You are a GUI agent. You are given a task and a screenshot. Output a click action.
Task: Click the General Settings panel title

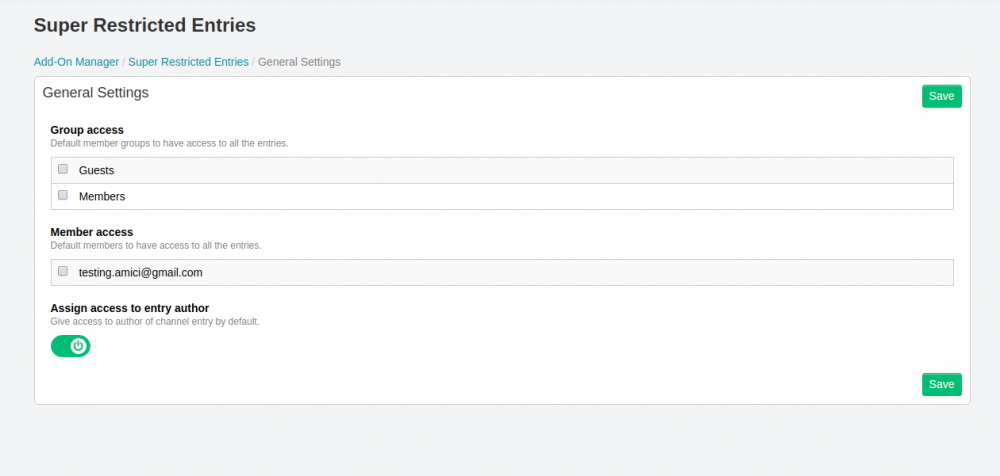click(x=96, y=93)
